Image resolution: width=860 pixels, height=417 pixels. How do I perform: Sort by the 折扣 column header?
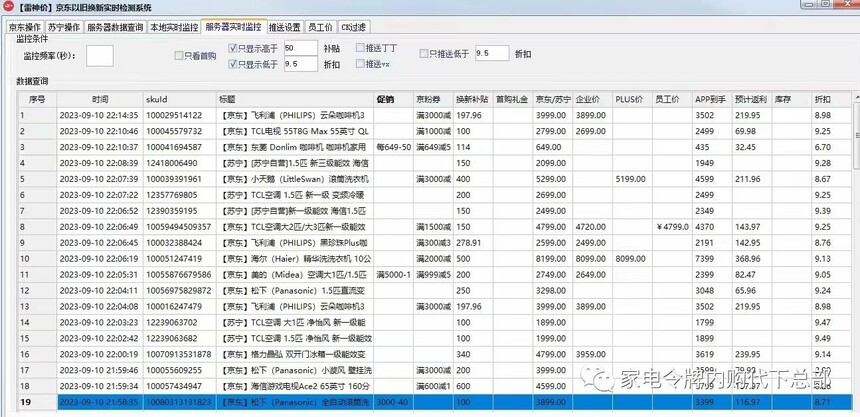(831, 99)
